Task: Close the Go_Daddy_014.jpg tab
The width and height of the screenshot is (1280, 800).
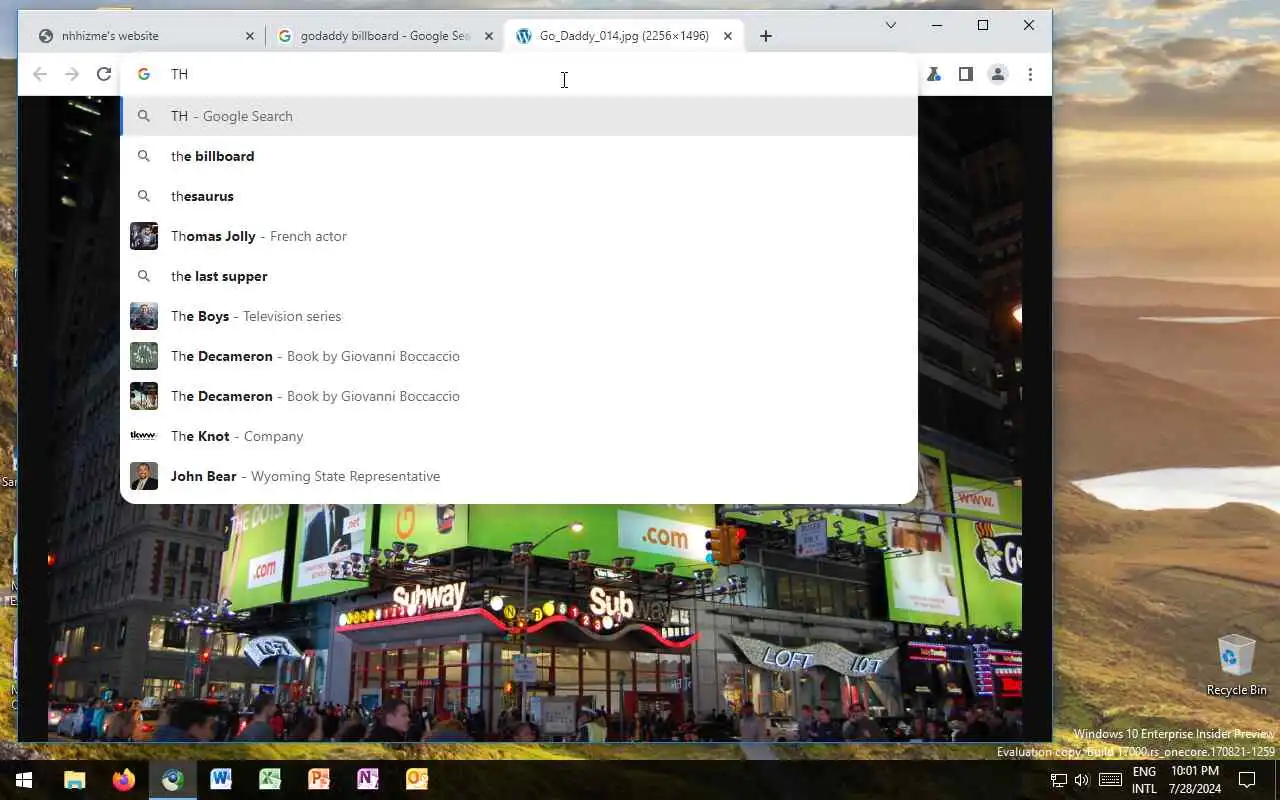Action: point(728,36)
